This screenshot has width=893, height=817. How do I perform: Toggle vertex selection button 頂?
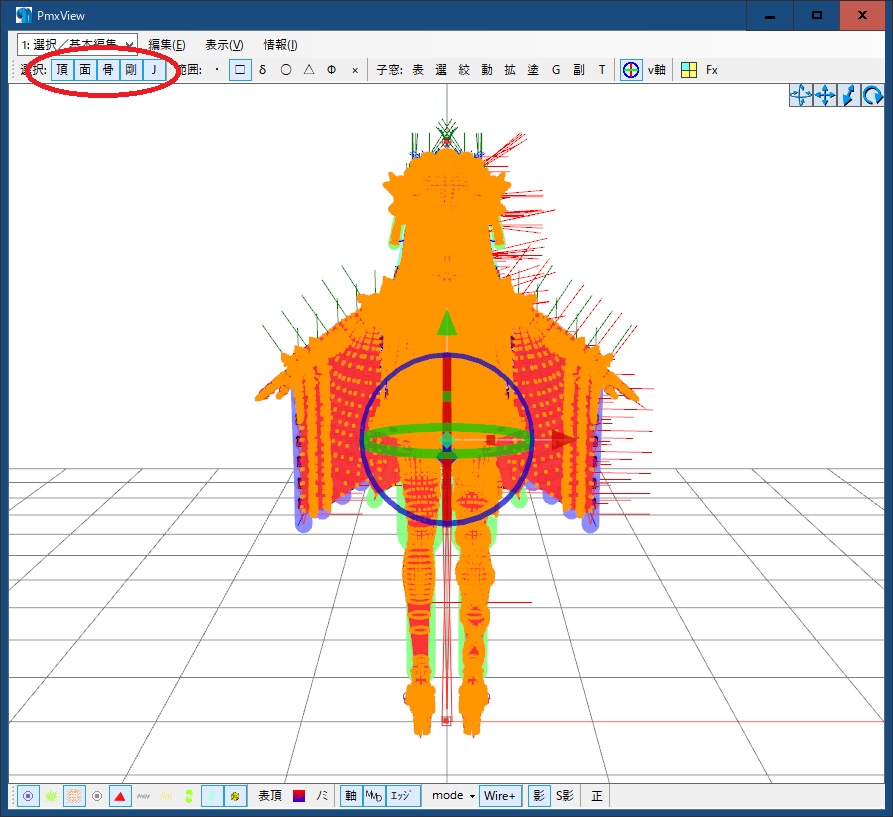[x=62, y=70]
